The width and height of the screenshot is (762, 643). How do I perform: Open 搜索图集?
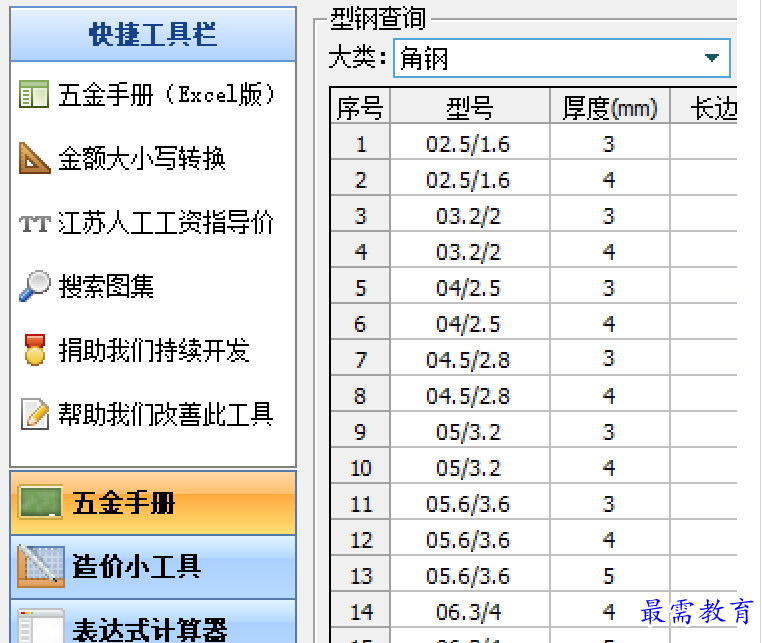tap(106, 286)
